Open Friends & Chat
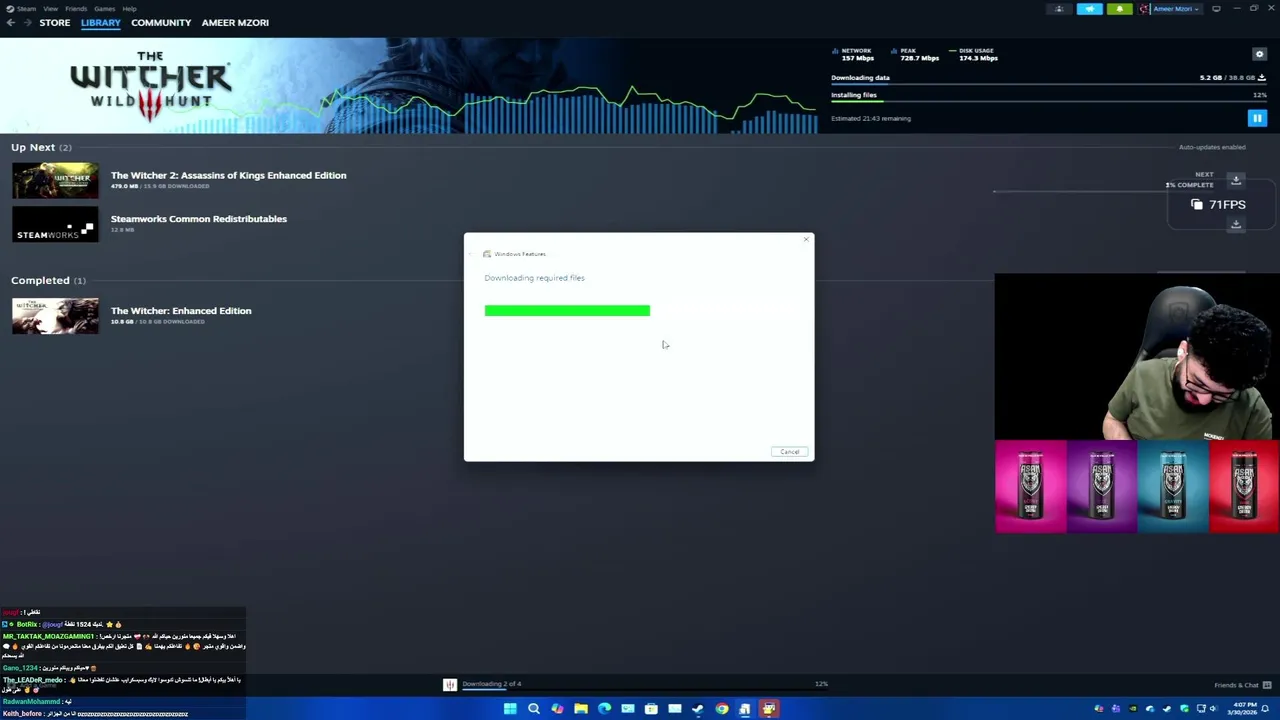Screen dimensions: 1280x720 point(1236,685)
